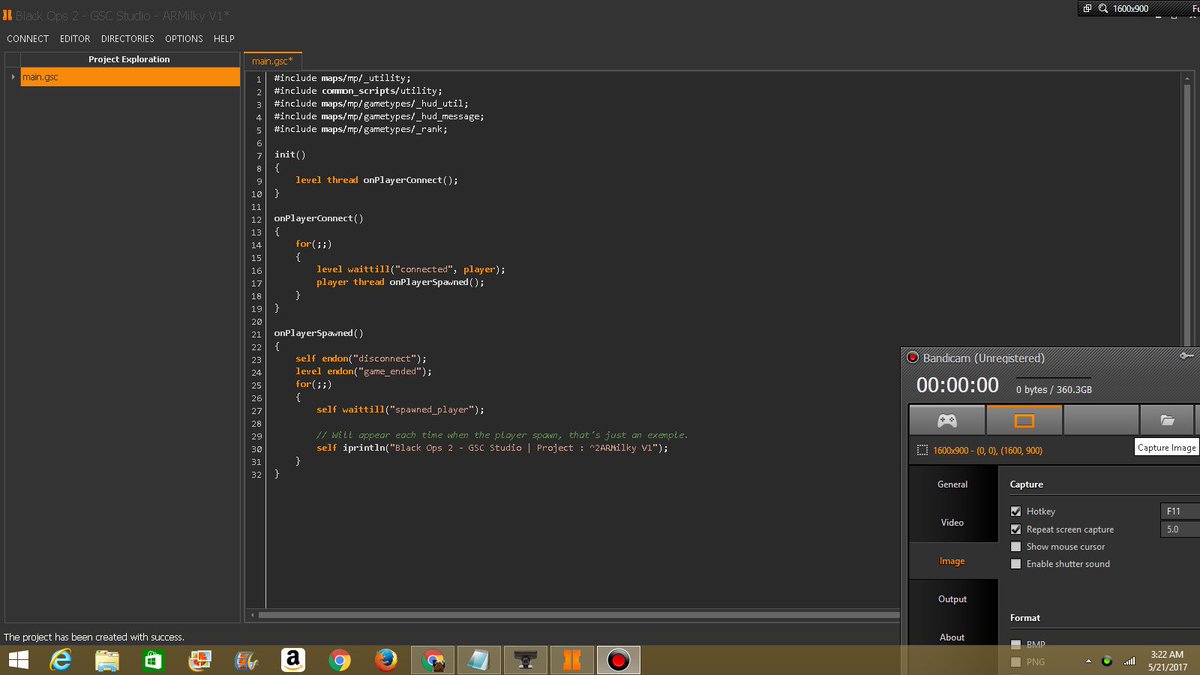Click 'self waittill("spawned_player");' line
The width and height of the screenshot is (1200, 675).
400,410
